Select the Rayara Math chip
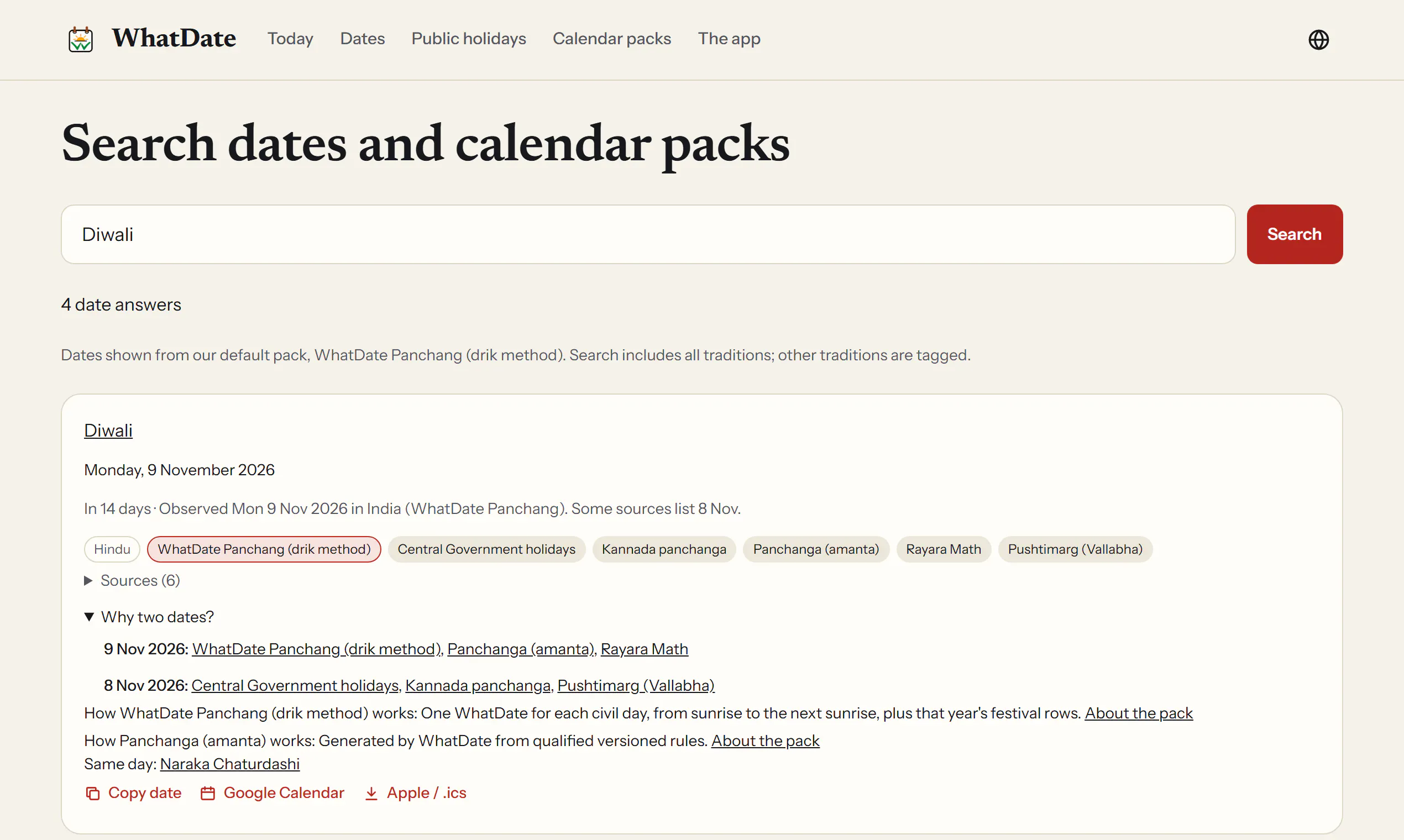 click(943, 549)
